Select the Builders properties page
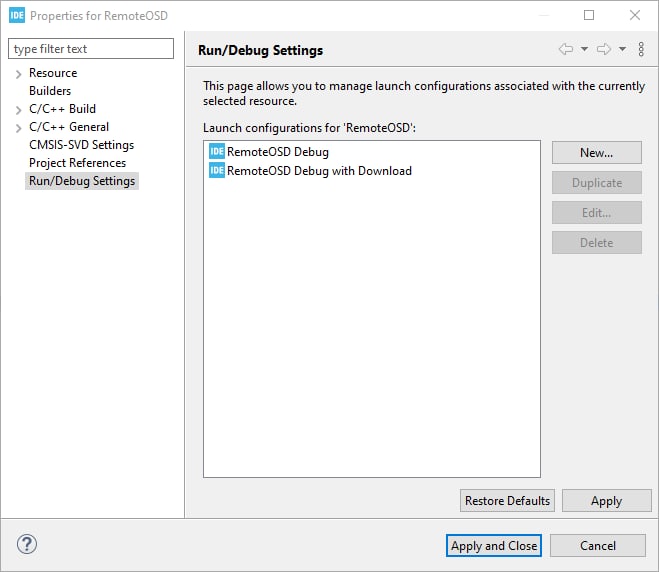The image size is (659, 572). (50, 91)
